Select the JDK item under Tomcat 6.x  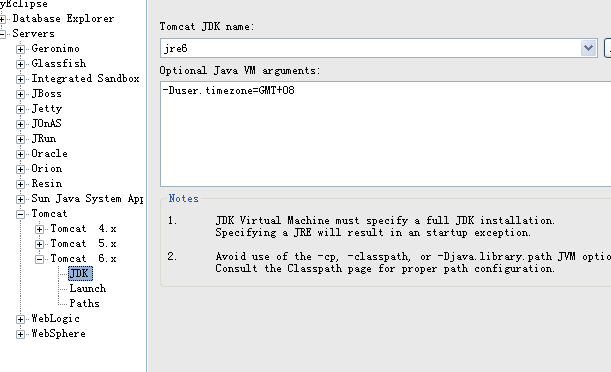(80, 273)
